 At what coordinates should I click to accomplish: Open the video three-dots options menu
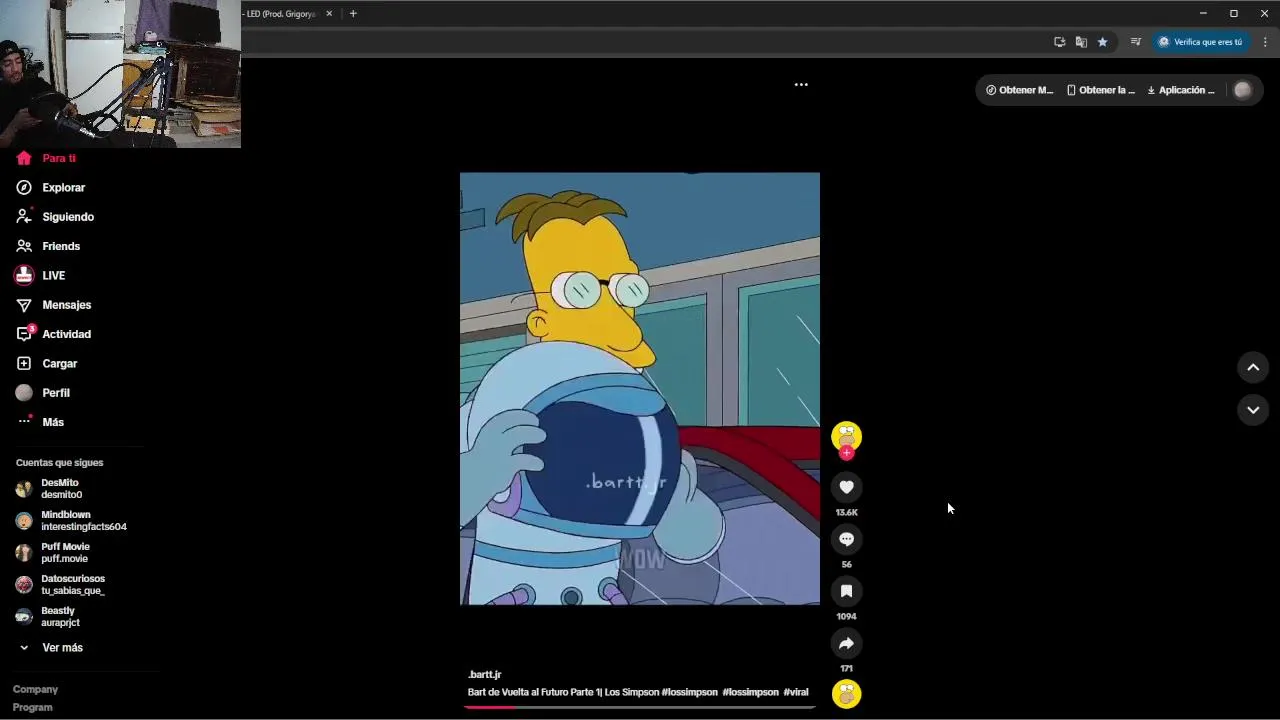801,85
